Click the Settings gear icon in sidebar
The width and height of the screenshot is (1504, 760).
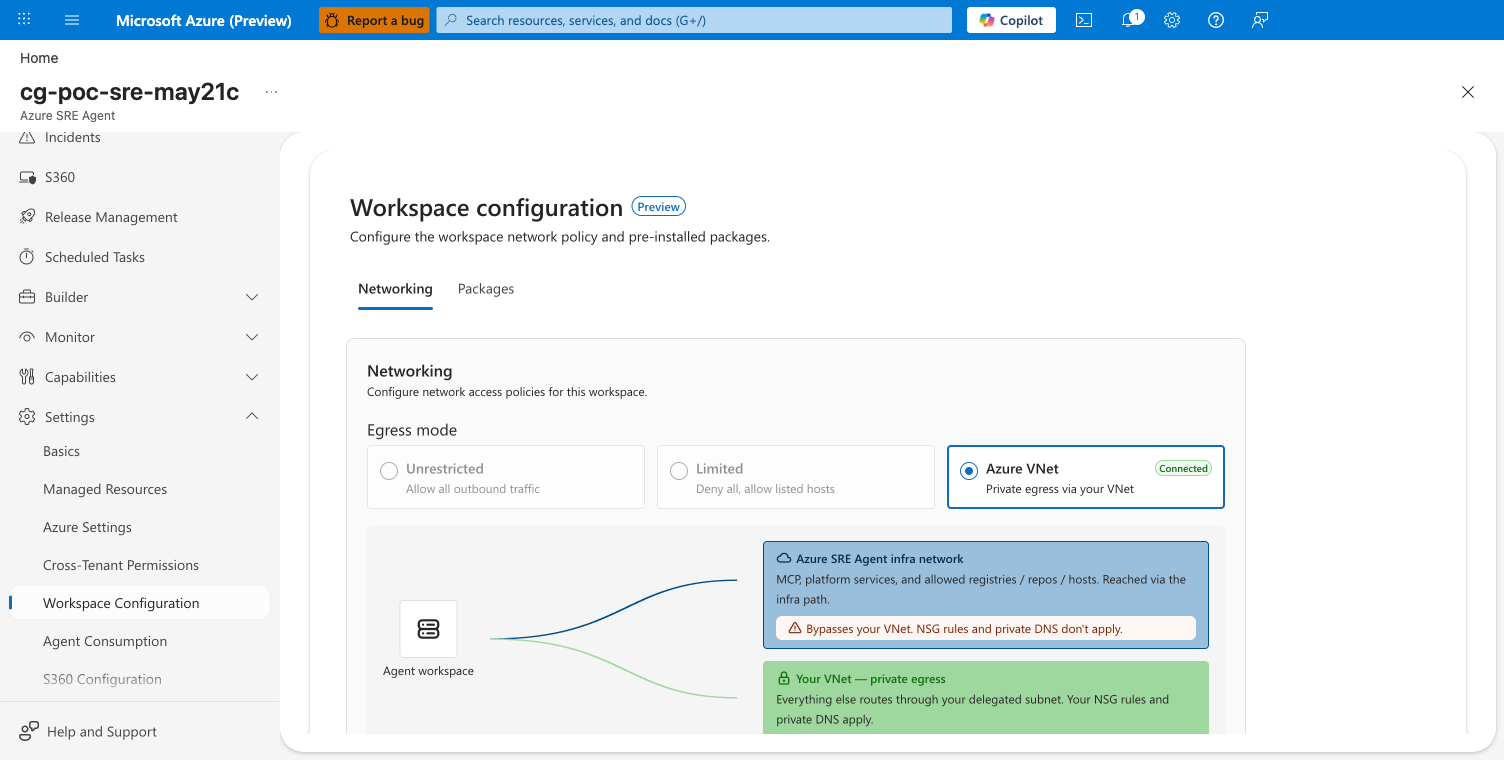tap(27, 417)
